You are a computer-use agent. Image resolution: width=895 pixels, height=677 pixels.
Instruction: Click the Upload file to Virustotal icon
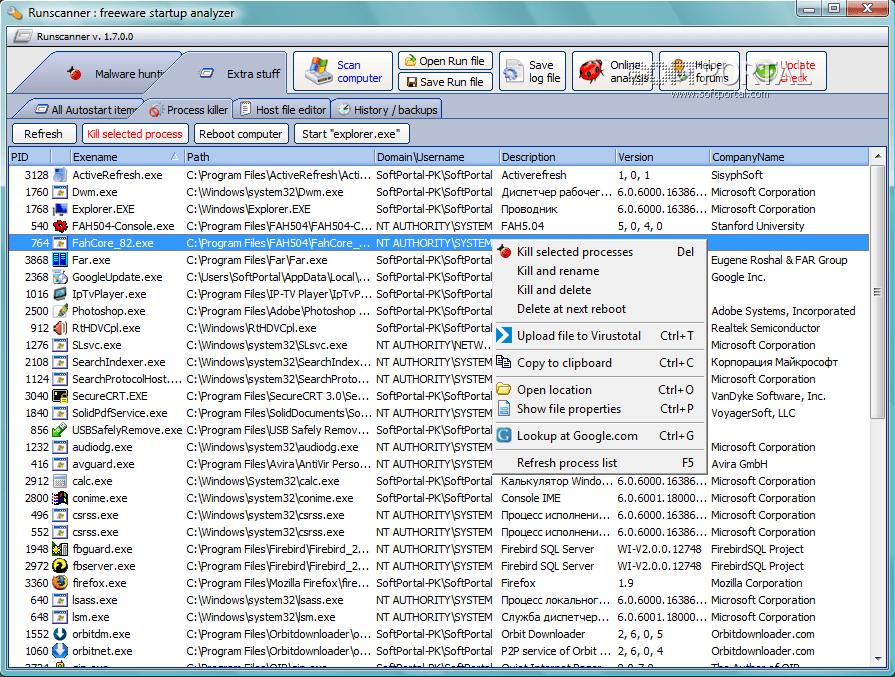coord(505,336)
